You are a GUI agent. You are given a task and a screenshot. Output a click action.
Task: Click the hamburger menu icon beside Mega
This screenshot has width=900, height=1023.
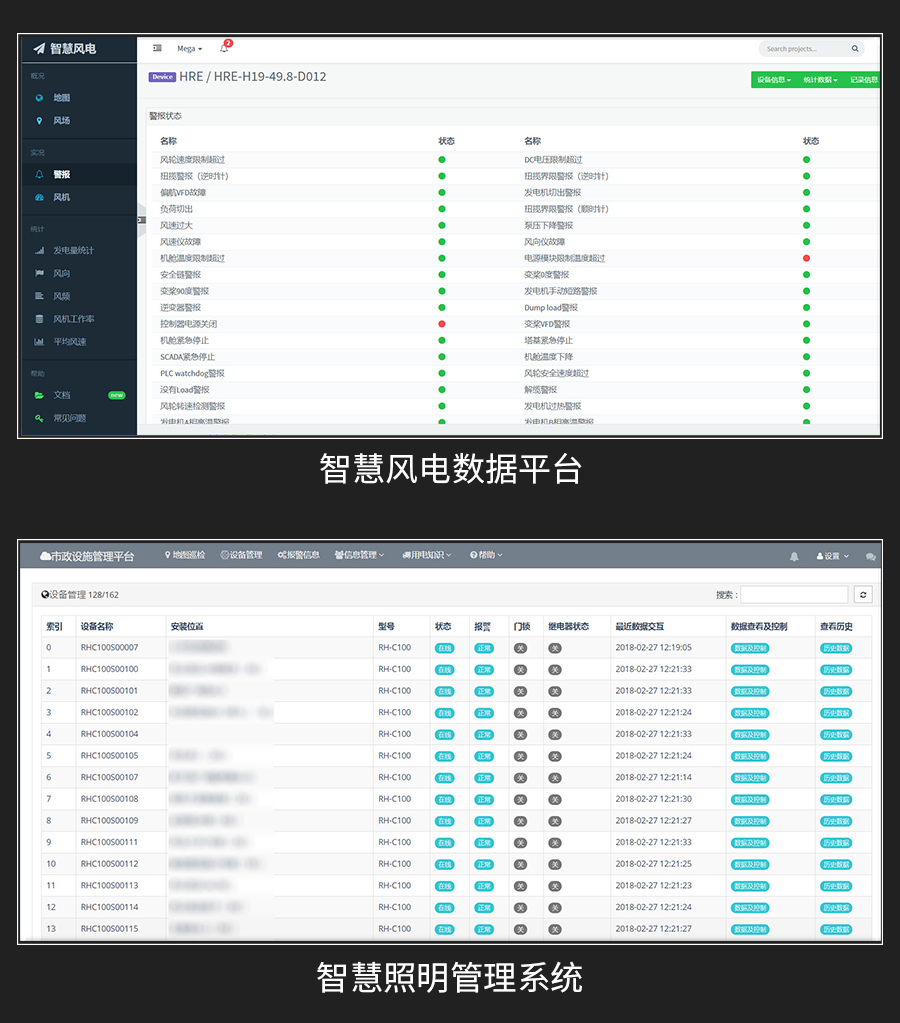coord(157,48)
